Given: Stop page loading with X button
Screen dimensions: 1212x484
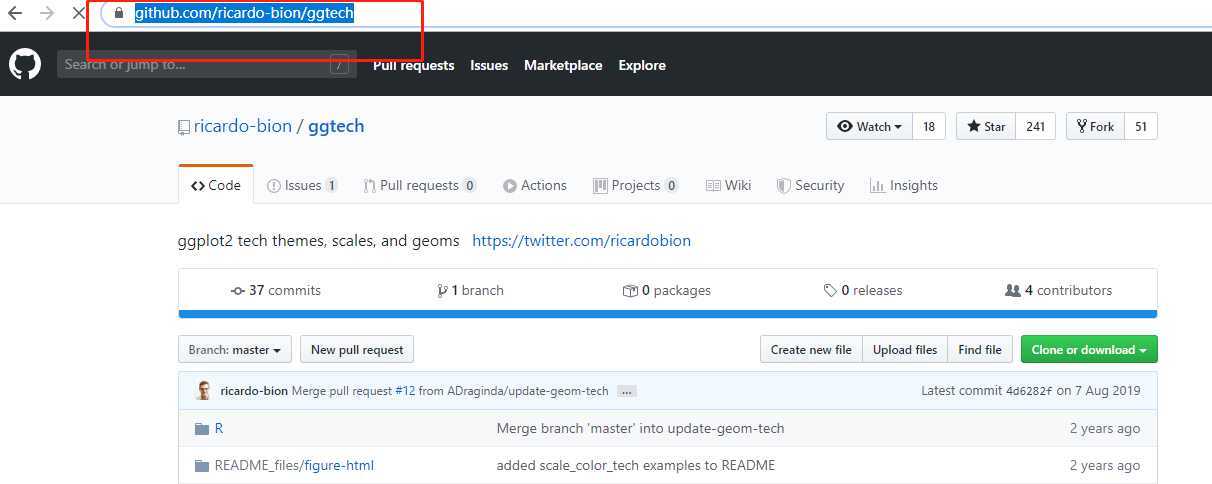Looking at the screenshot, I should (79, 14).
